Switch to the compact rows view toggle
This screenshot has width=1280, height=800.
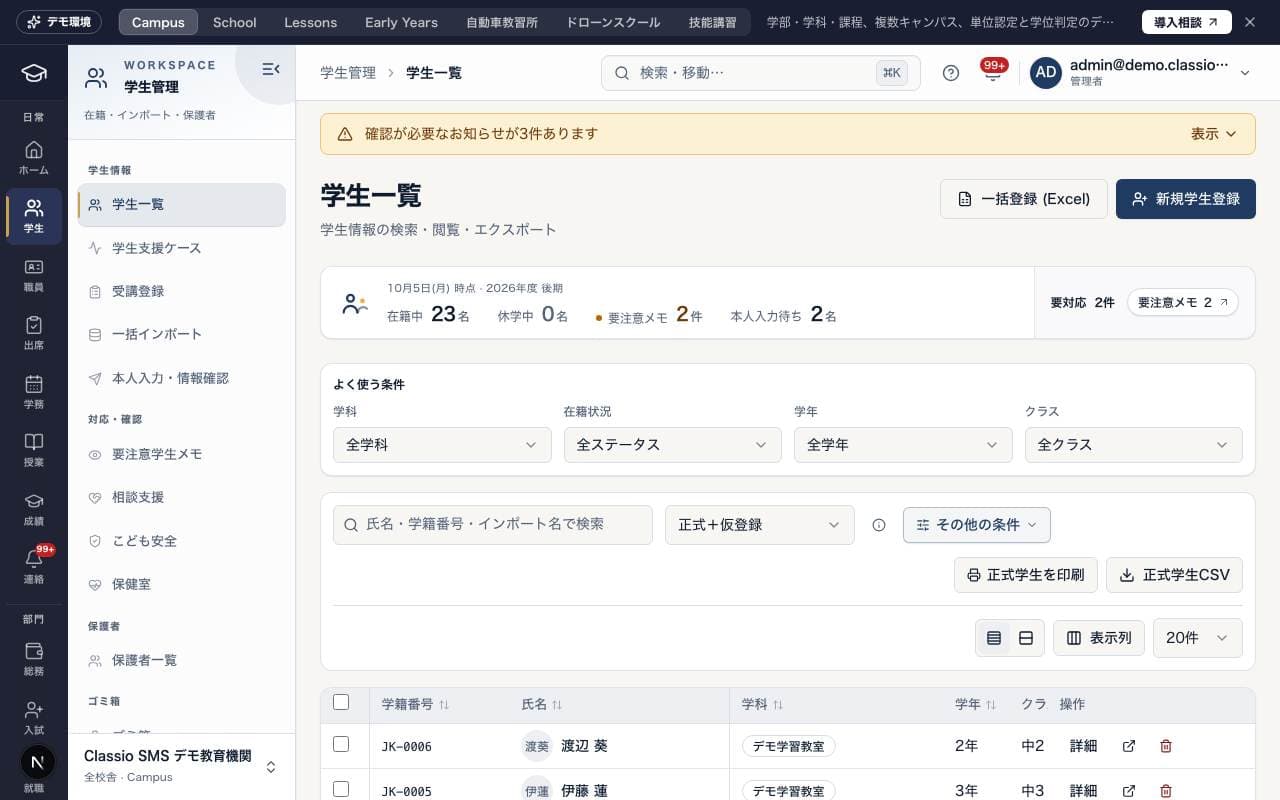(x=1026, y=638)
